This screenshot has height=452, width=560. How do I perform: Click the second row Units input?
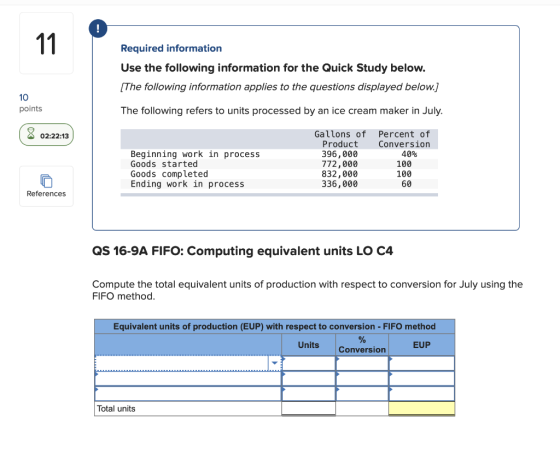[309, 378]
